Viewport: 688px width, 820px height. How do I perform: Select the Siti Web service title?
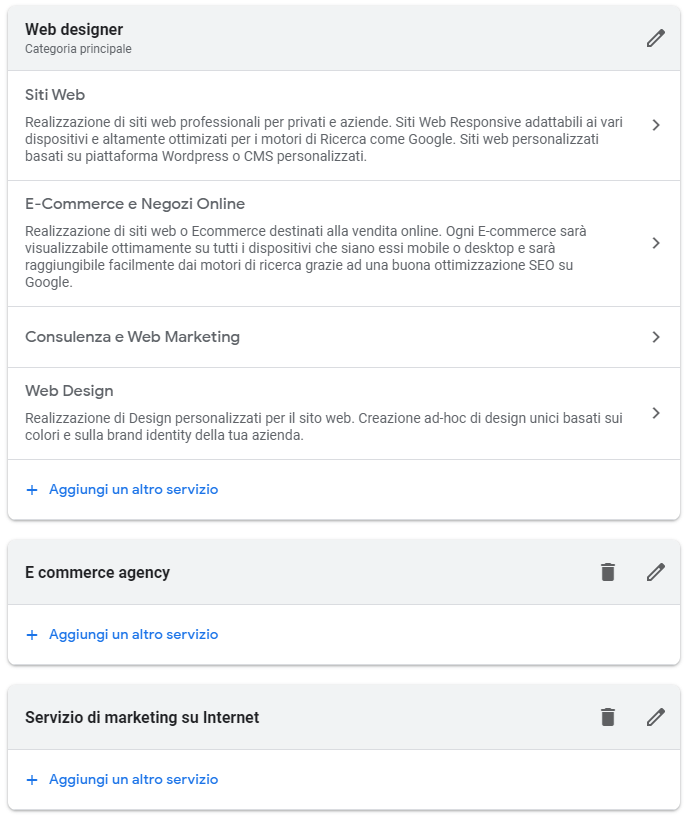point(55,95)
